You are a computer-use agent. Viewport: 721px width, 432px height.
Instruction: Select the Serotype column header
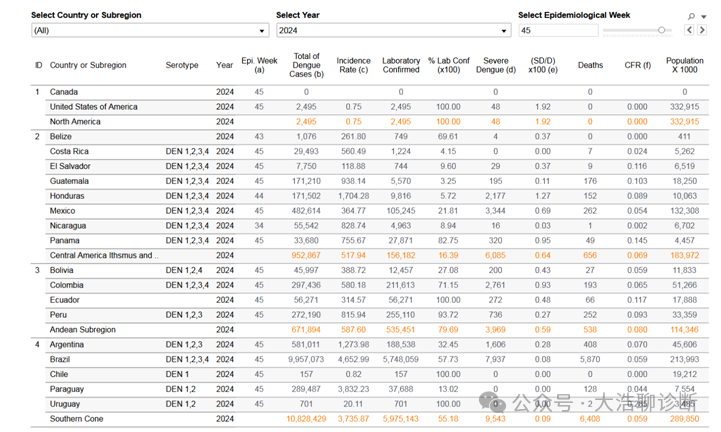(x=182, y=65)
